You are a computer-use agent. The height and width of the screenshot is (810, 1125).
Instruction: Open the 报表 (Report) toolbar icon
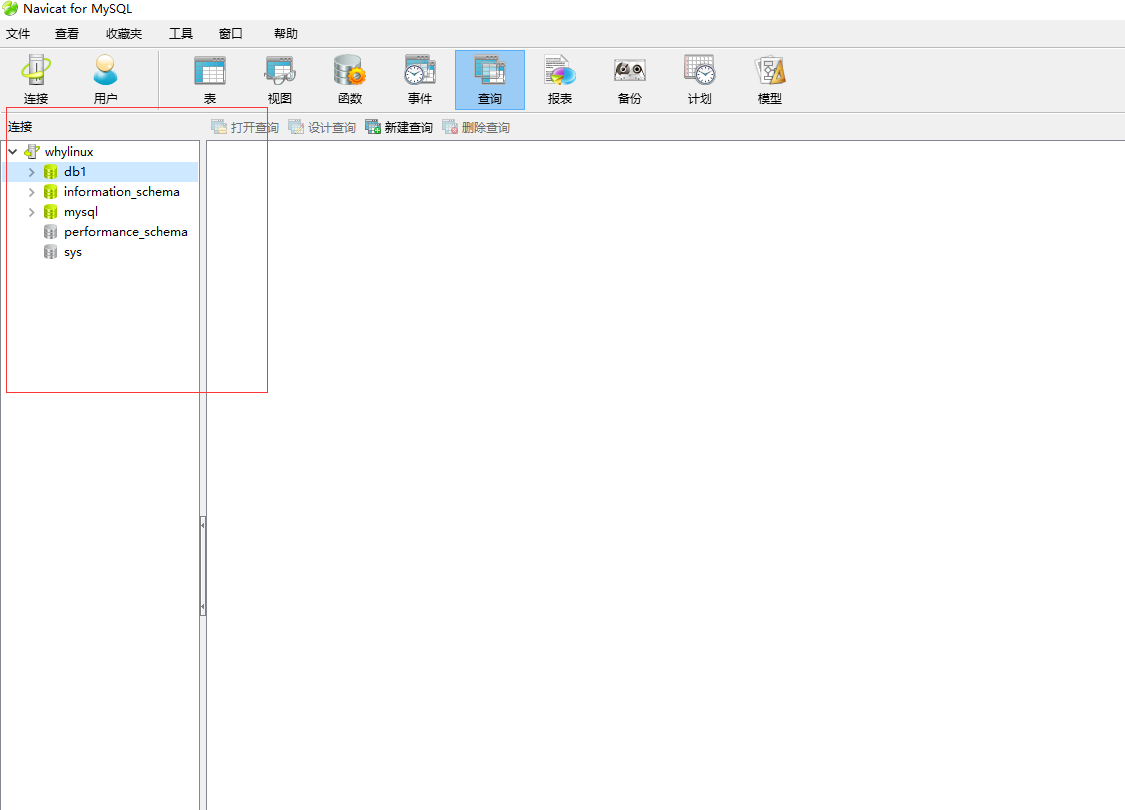click(560, 80)
